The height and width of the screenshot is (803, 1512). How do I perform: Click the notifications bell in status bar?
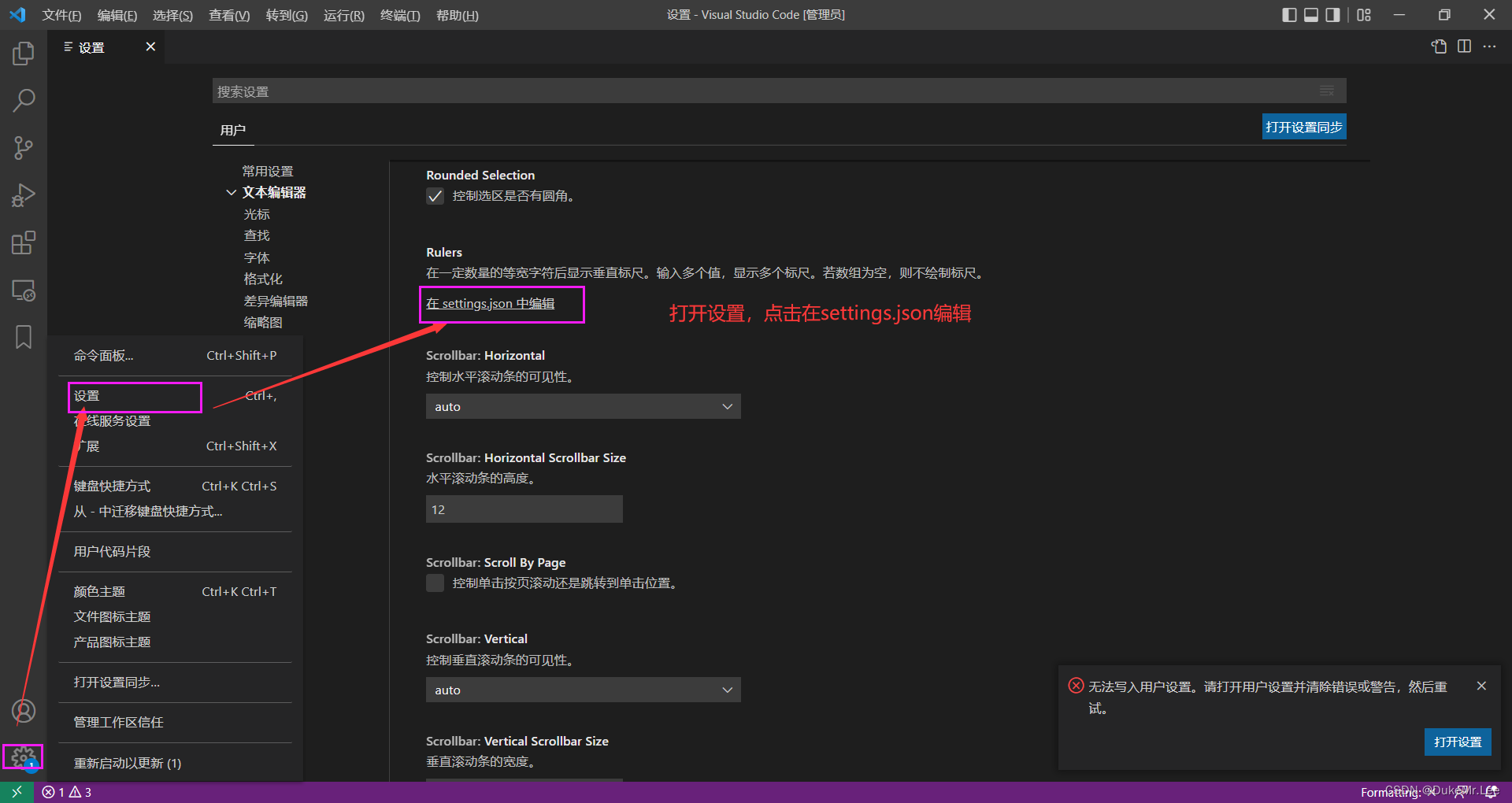(1491, 792)
